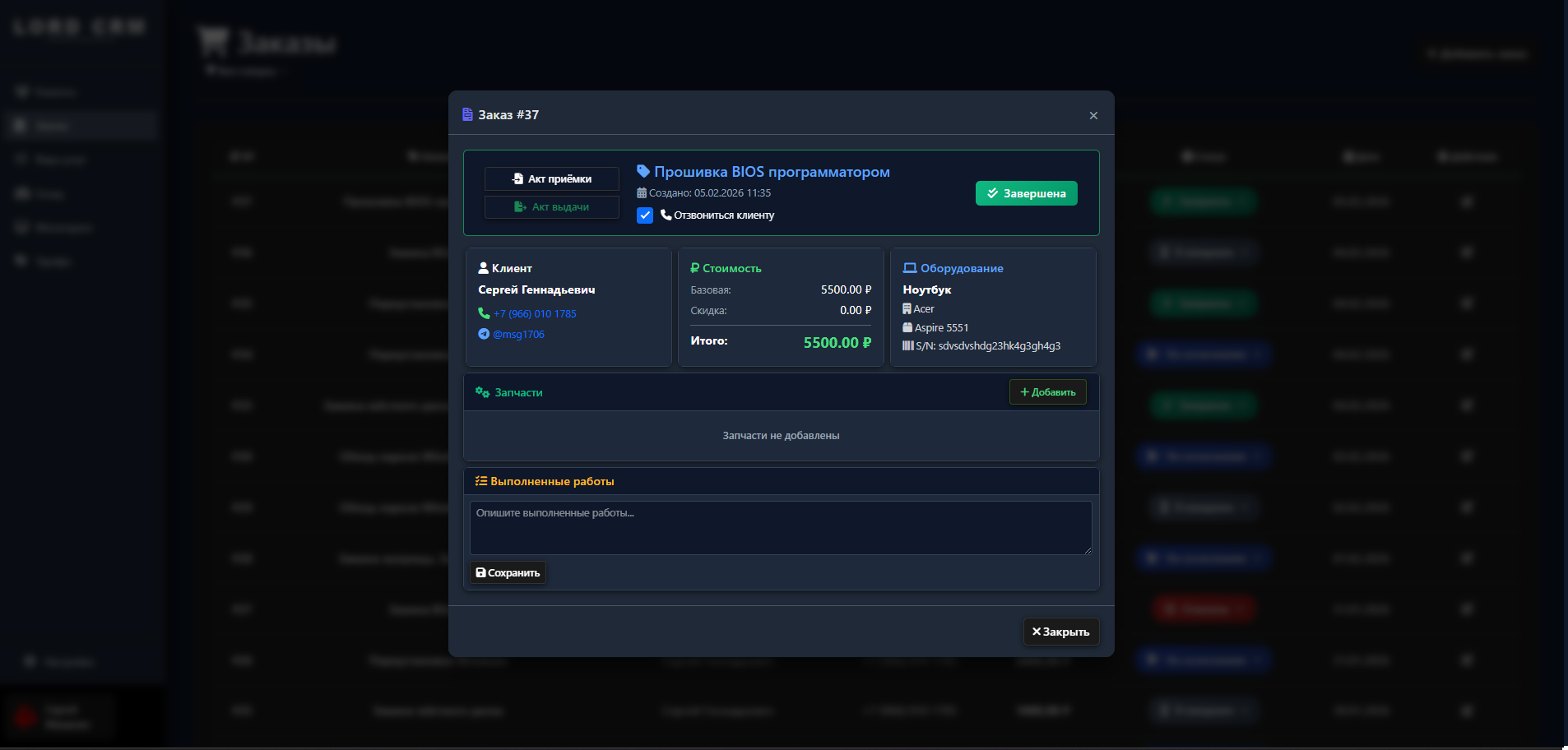Click the Telegram icon next to @msg1706
This screenshot has width=1568, height=750.
484,334
